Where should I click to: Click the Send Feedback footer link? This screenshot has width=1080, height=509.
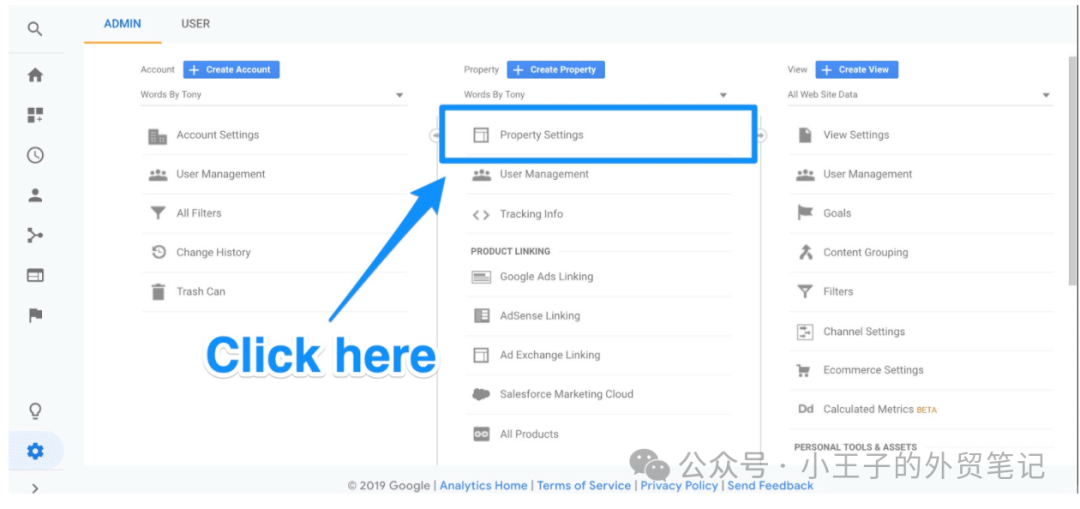point(770,486)
